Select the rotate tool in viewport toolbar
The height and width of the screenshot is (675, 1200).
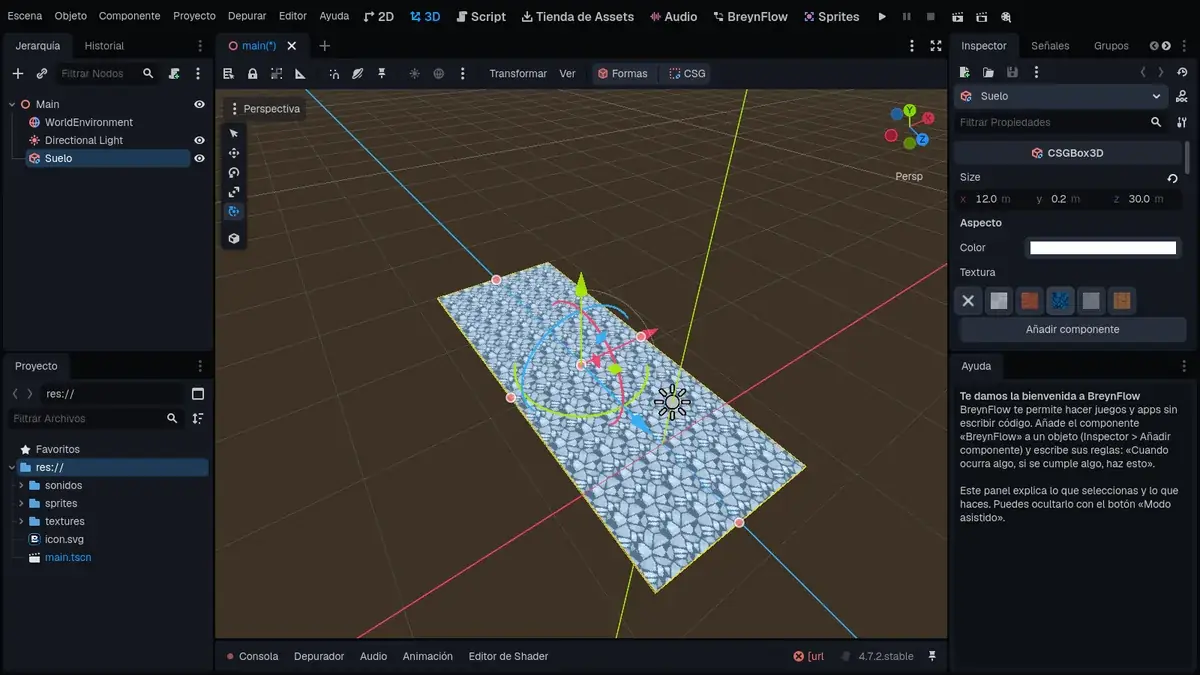point(234,172)
